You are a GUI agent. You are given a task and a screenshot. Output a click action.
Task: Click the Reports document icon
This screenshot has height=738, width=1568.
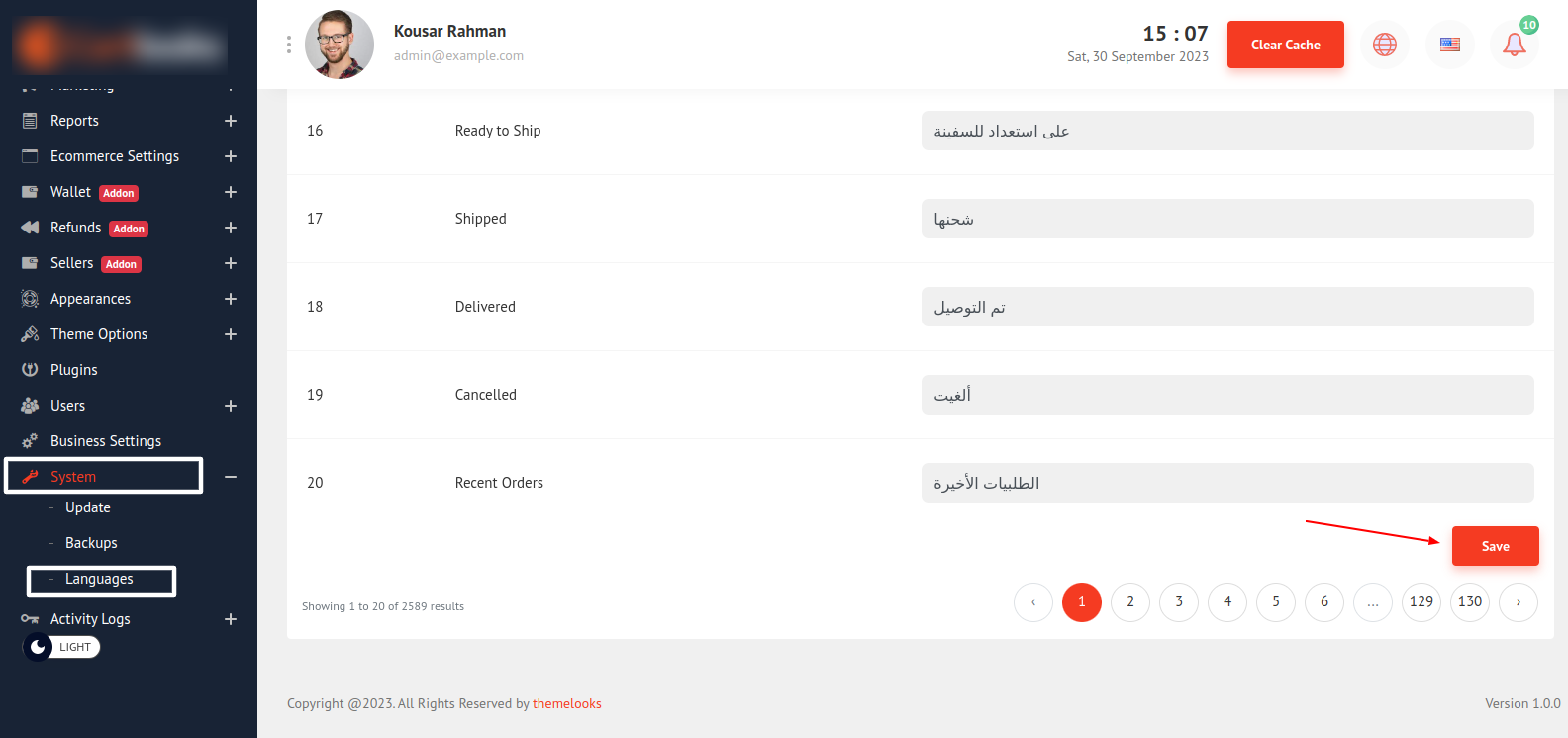[x=30, y=121]
